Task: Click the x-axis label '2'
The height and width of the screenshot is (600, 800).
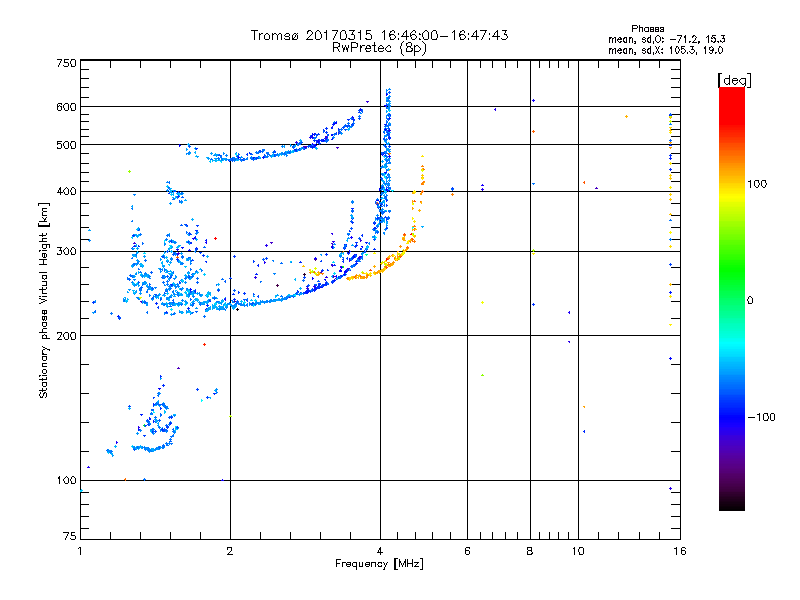Action: 230,551
